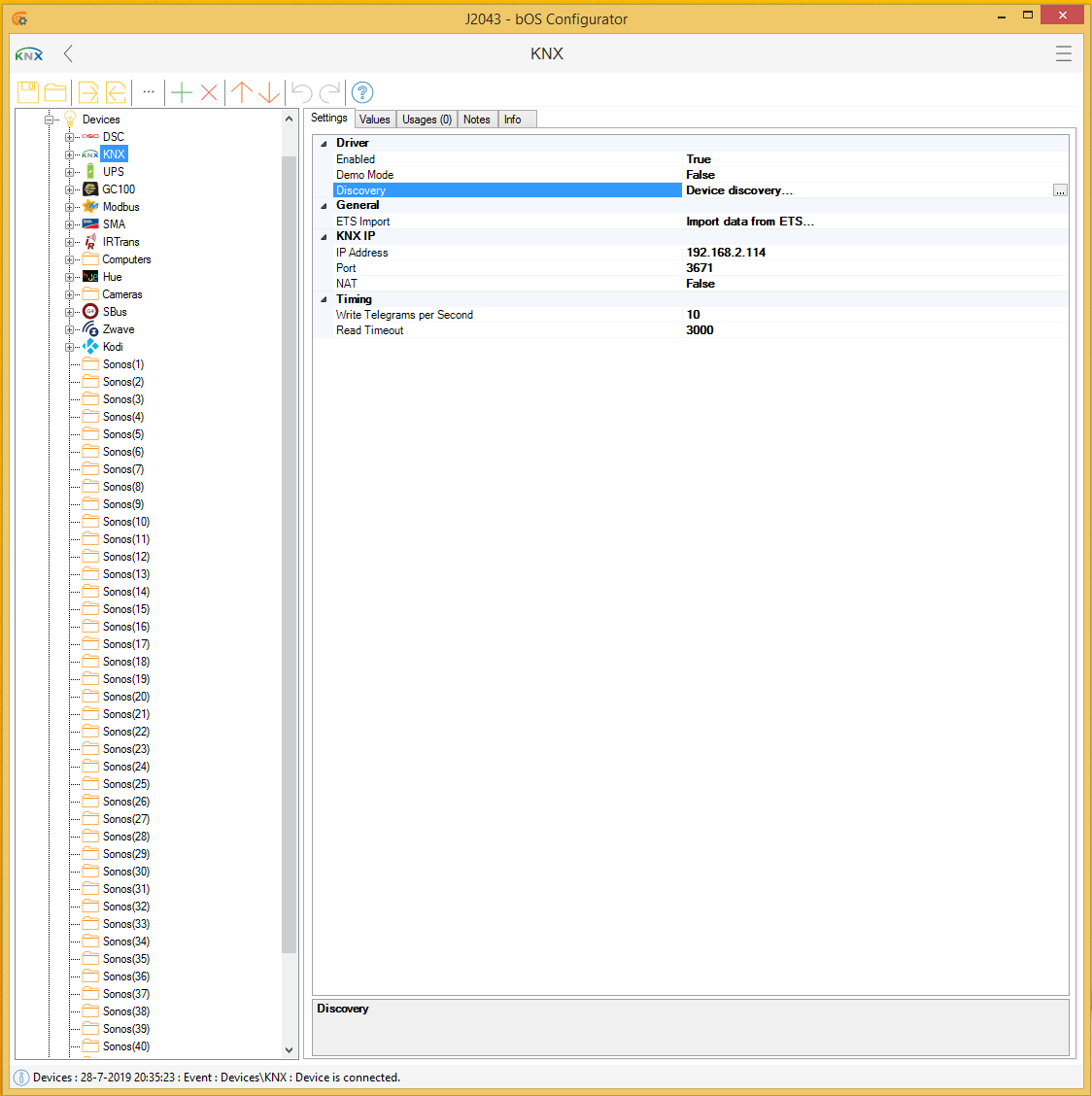Click Import data from ETS value
Screen dimensions: 1092x1096
[x=749, y=222]
